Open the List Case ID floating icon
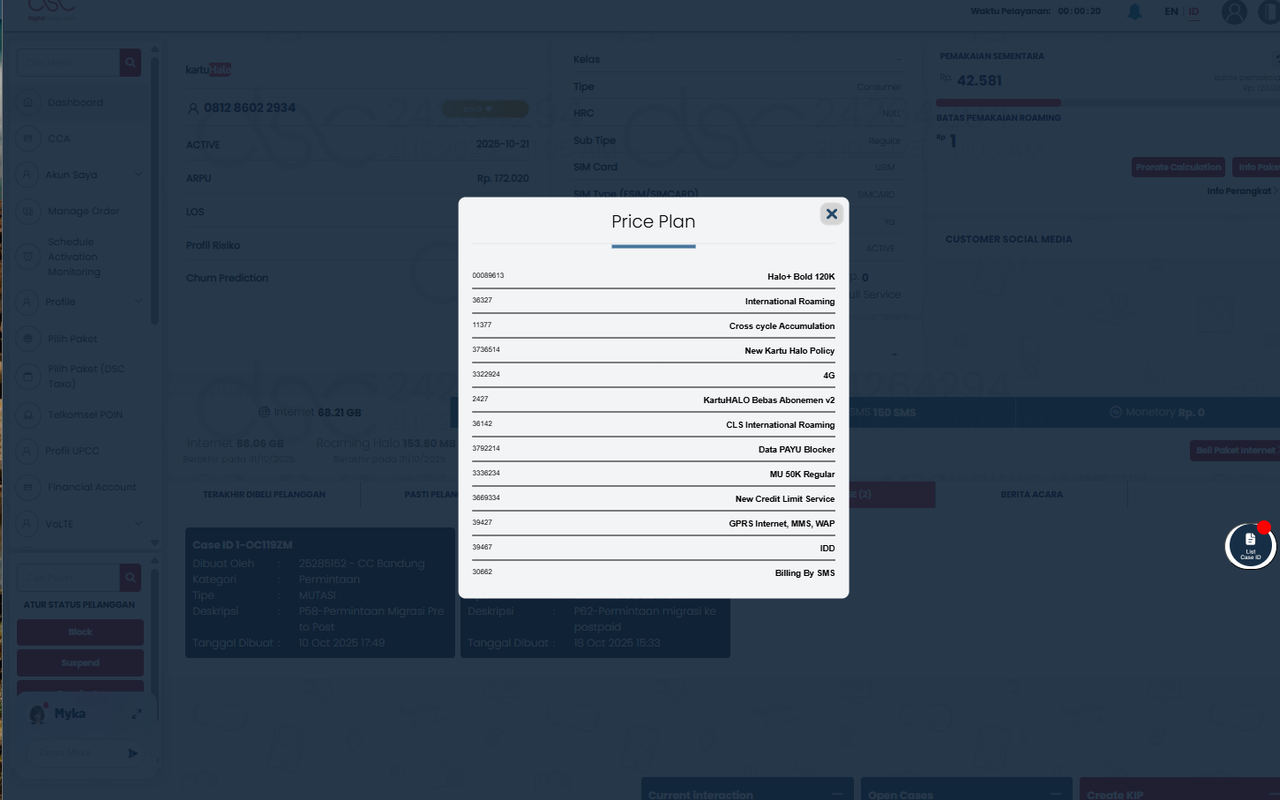Image resolution: width=1280 pixels, height=800 pixels. click(1250, 546)
